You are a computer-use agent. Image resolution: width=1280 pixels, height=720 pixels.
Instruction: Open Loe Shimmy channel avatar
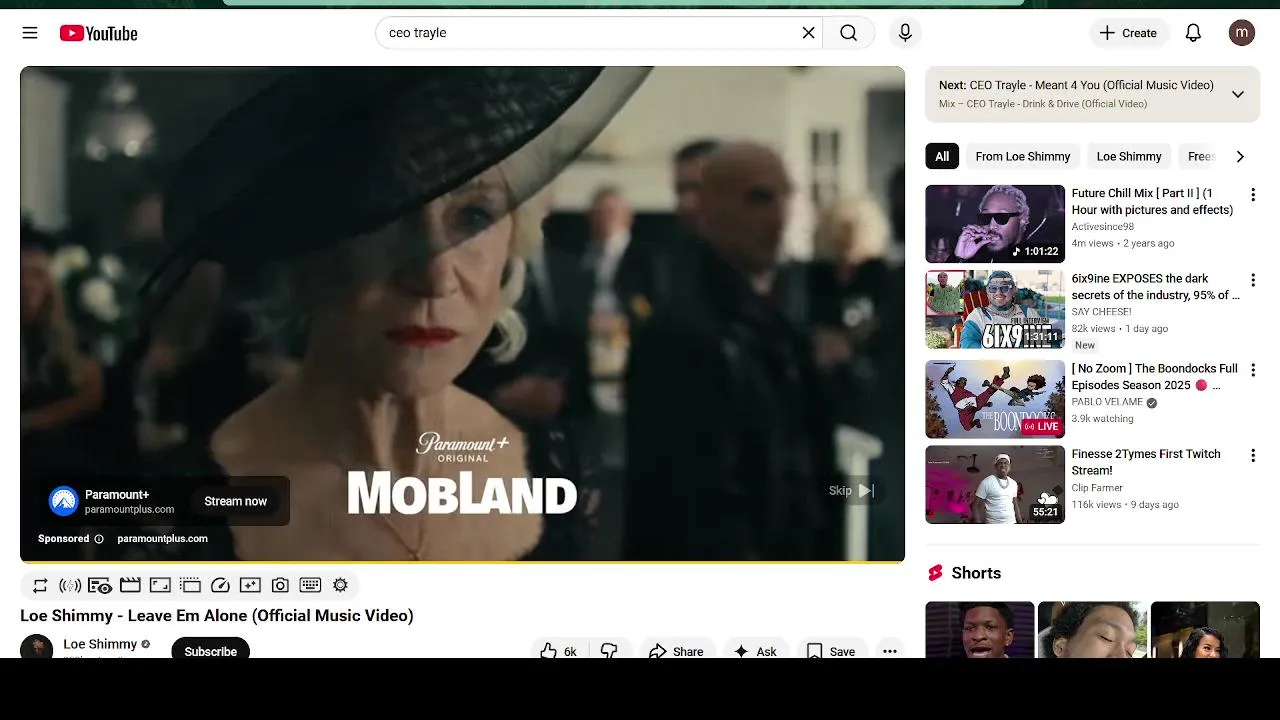[x=37, y=647]
